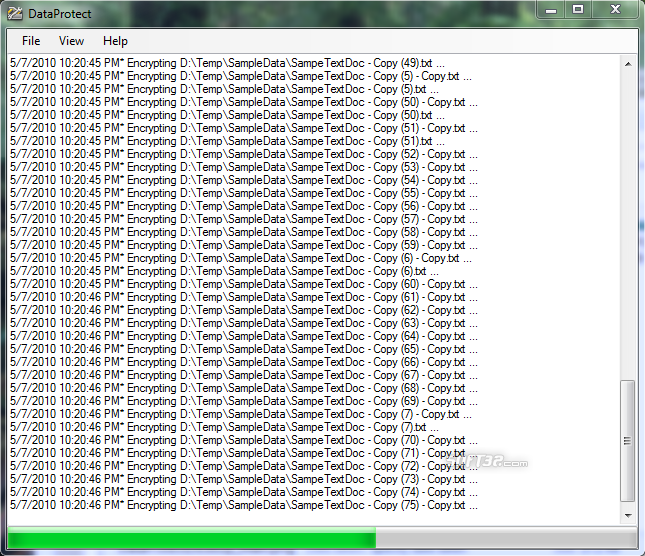
Task: Minimize the DataProtect window
Action: pyautogui.click(x=551, y=10)
